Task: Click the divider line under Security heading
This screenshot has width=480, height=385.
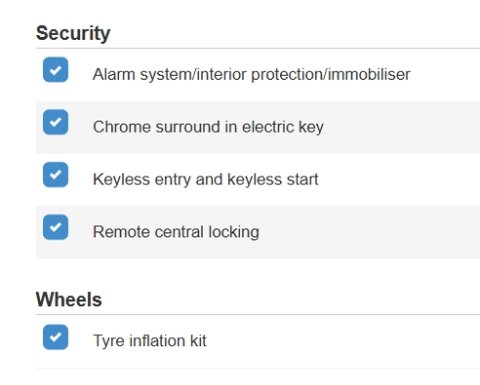Action: (x=258, y=48)
